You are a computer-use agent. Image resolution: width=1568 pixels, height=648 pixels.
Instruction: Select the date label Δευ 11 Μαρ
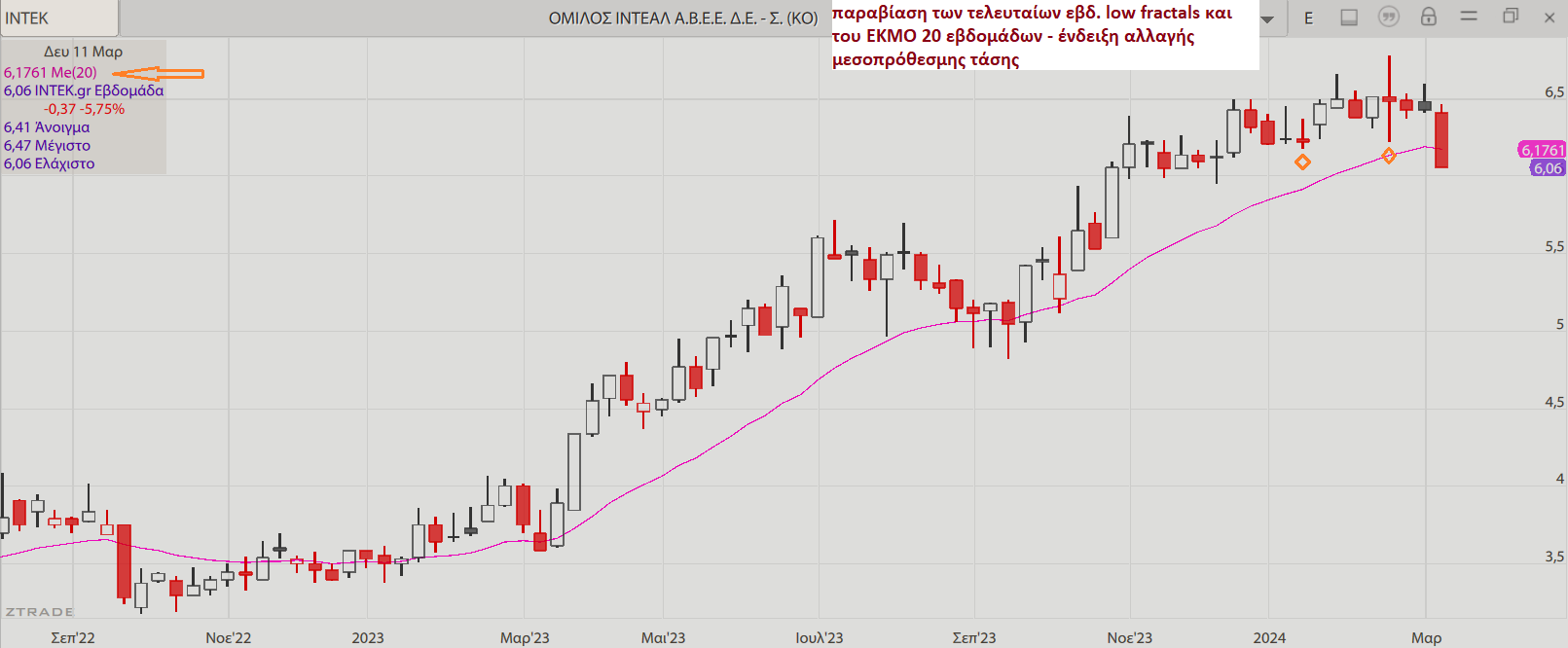(83, 52)
